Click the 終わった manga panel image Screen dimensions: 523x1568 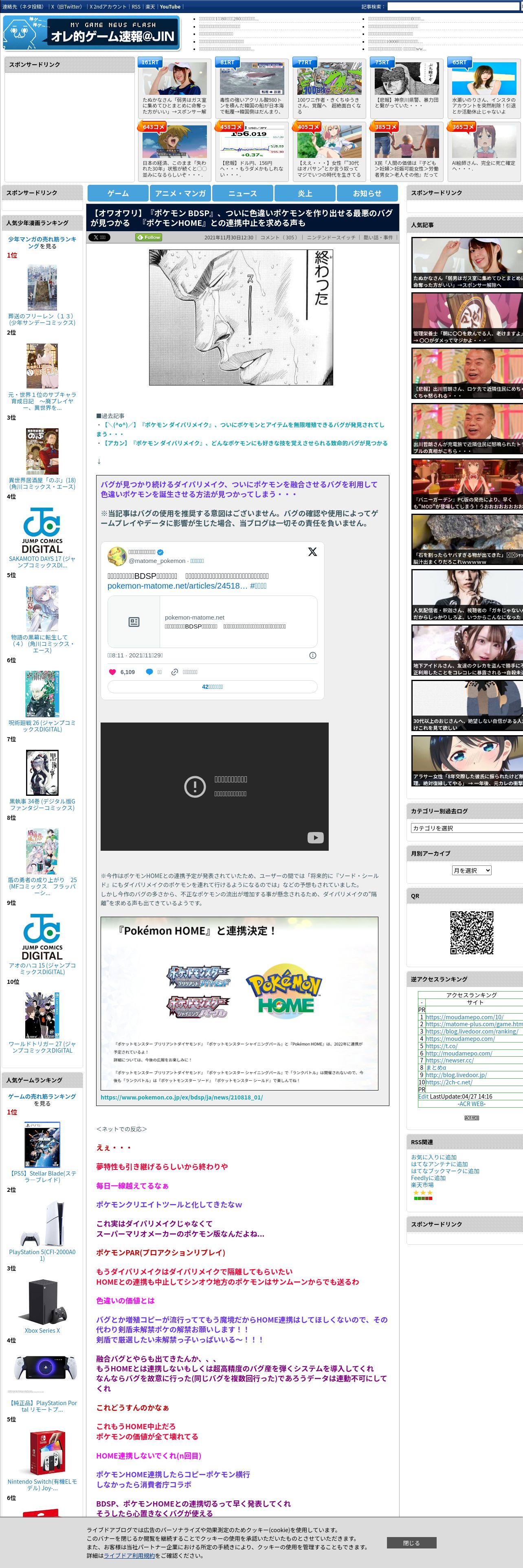tap(241, 317)
